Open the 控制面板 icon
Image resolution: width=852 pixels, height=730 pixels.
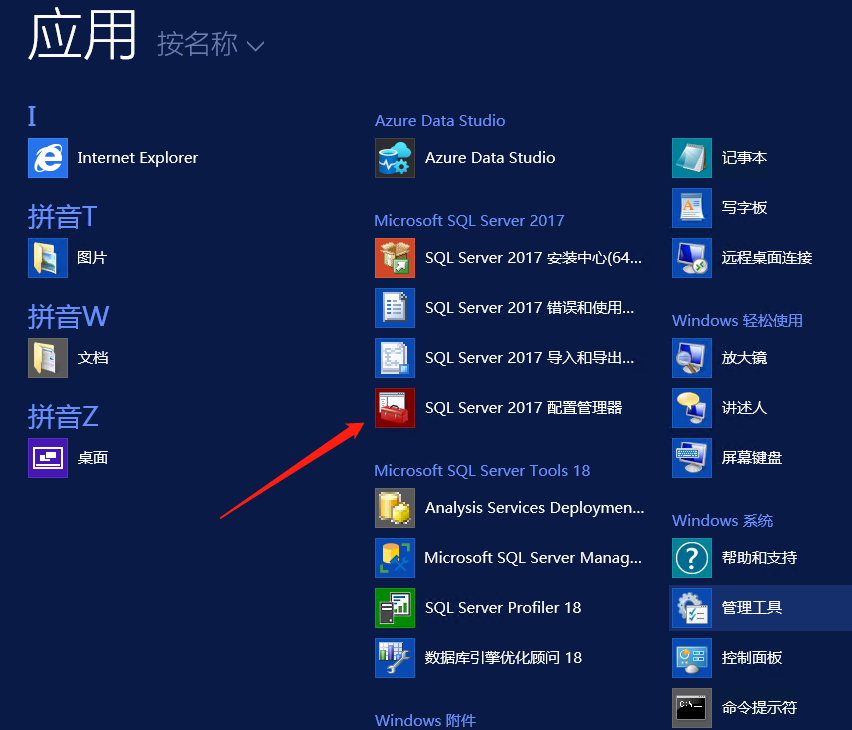click(692, 658)
